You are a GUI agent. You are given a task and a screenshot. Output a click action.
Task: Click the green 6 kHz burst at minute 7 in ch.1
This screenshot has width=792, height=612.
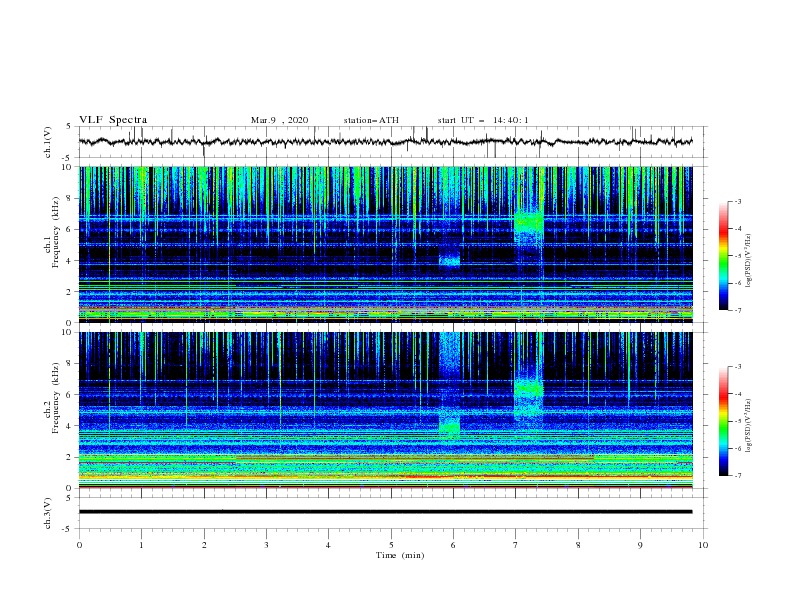529,224
